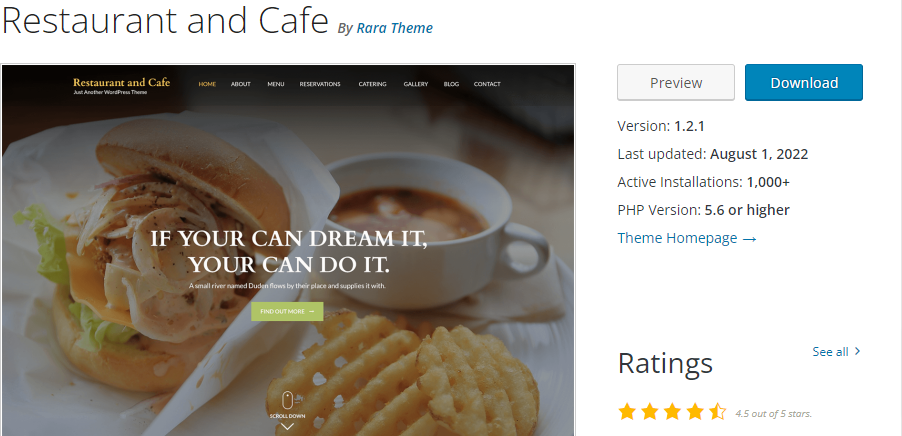Click RESERVATIONS in the preview navigation
Image resolution: width=902 pixels, height=436 pixels.
pos(320,84)
